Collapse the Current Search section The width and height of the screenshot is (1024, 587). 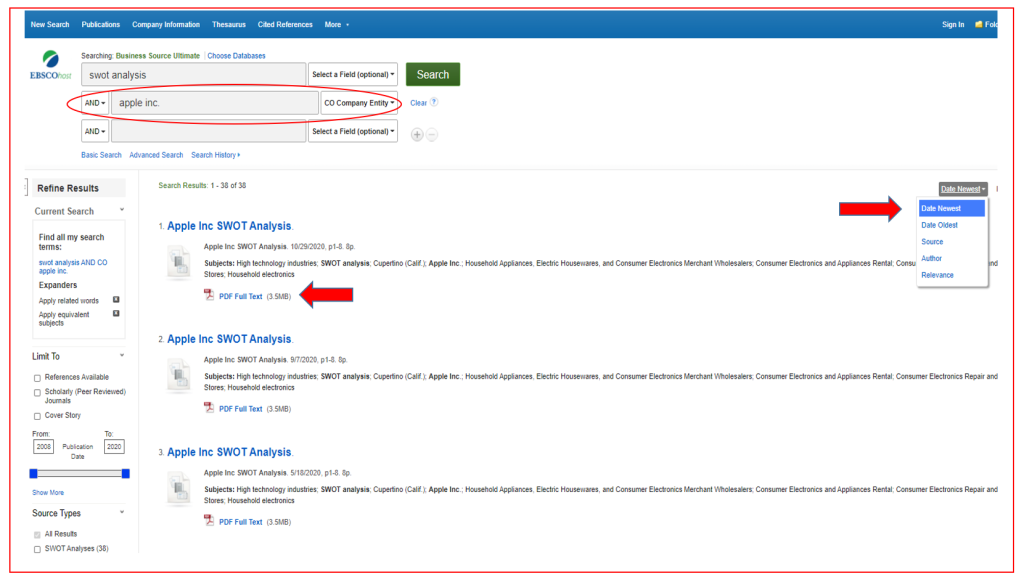coord(121,210)
